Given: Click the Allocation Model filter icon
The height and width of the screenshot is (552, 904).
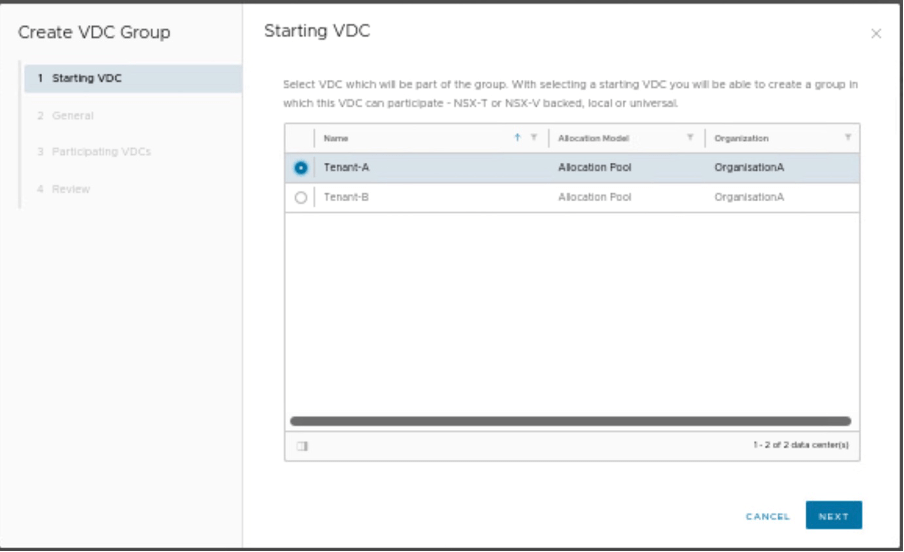Looking at the screenshot, I should point(690,138).
